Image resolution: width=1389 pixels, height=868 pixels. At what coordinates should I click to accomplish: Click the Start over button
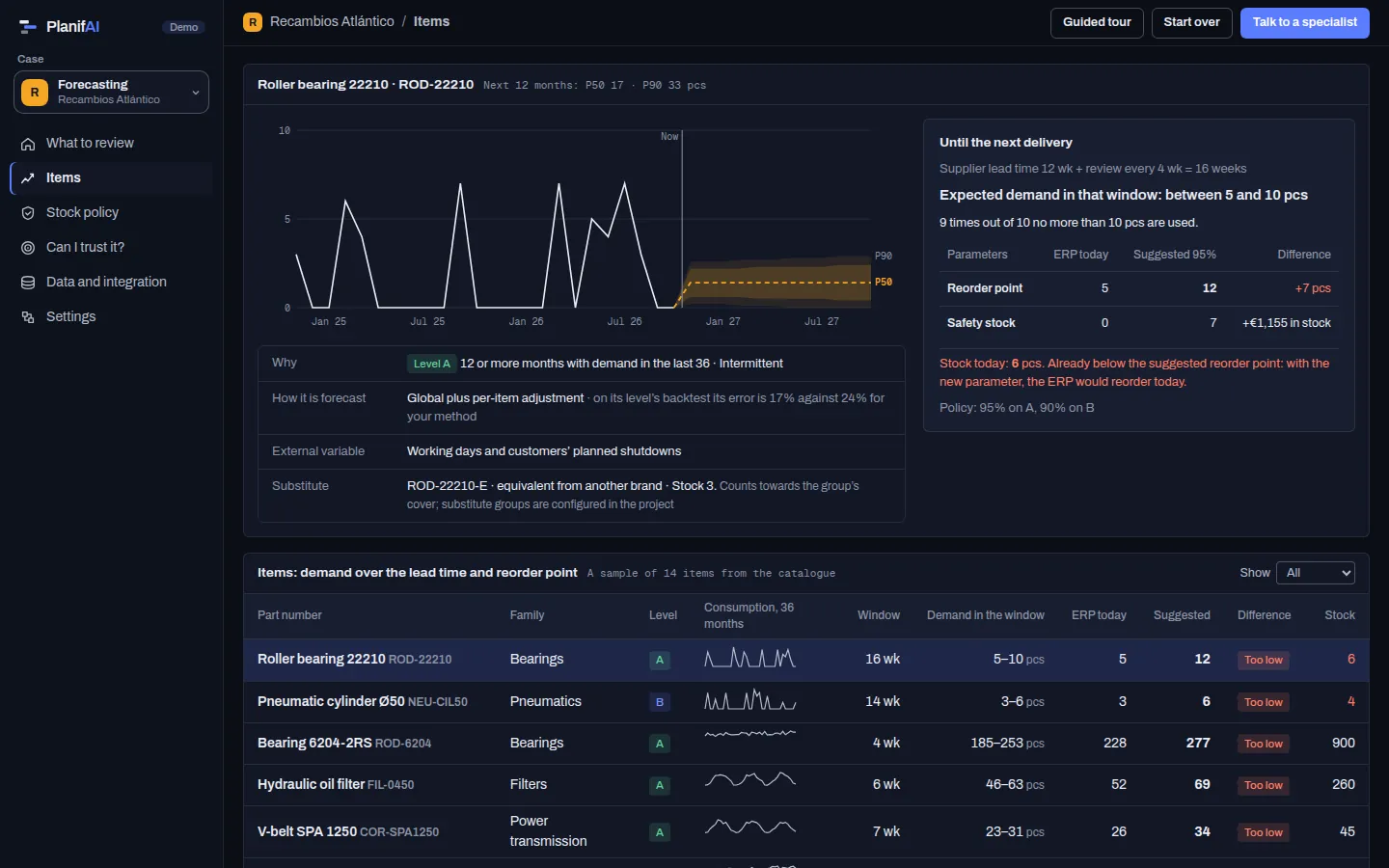point(1191,22)
